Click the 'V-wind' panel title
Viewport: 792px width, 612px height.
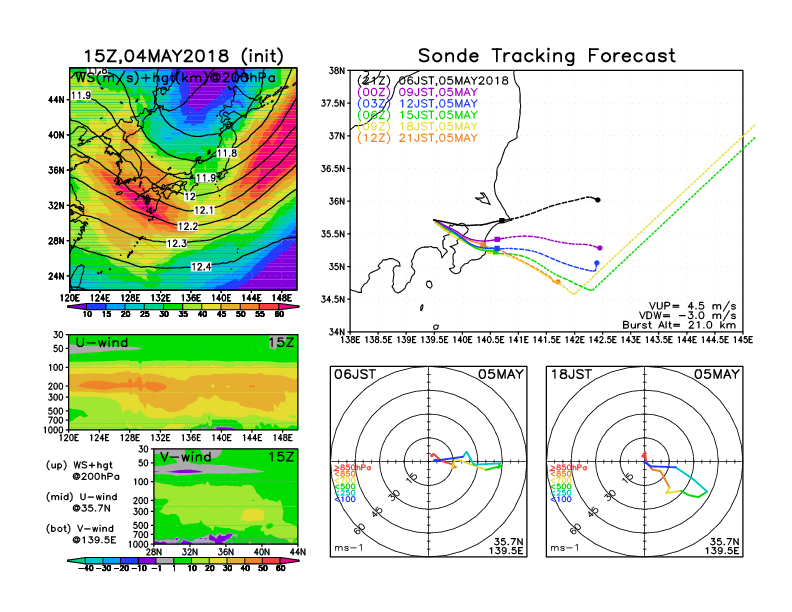click(x=185, y=457)
